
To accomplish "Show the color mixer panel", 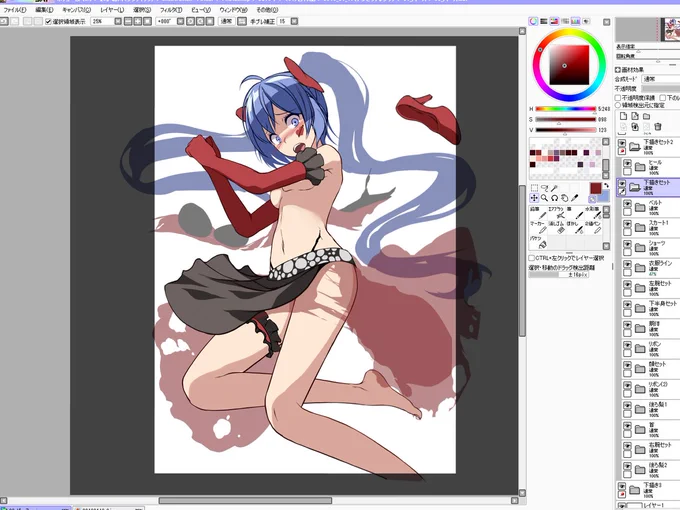I will [x=565, y=21].
